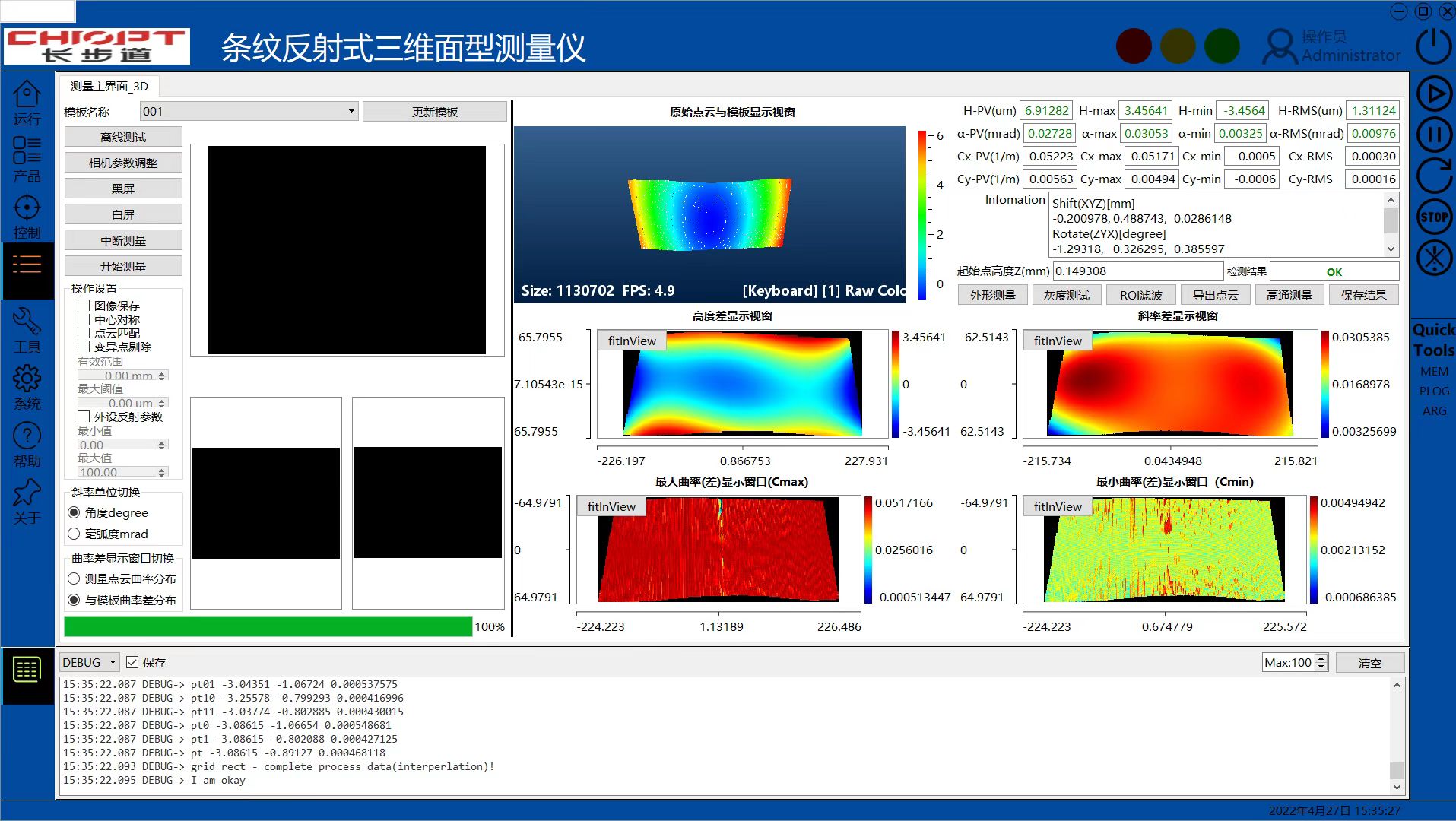The image size is (1456, 821).
Task: Click the 开始测量 button
Action: tap(123, 266)
